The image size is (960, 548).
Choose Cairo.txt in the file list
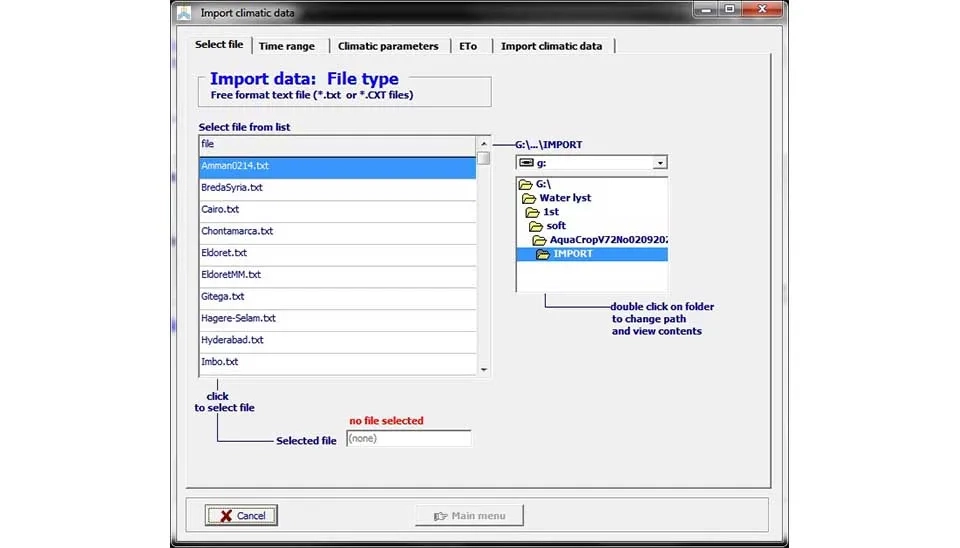coord(337,210)
